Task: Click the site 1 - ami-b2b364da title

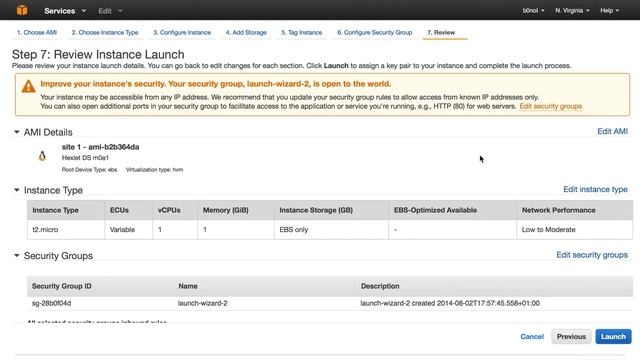Action: click(100, 147)
